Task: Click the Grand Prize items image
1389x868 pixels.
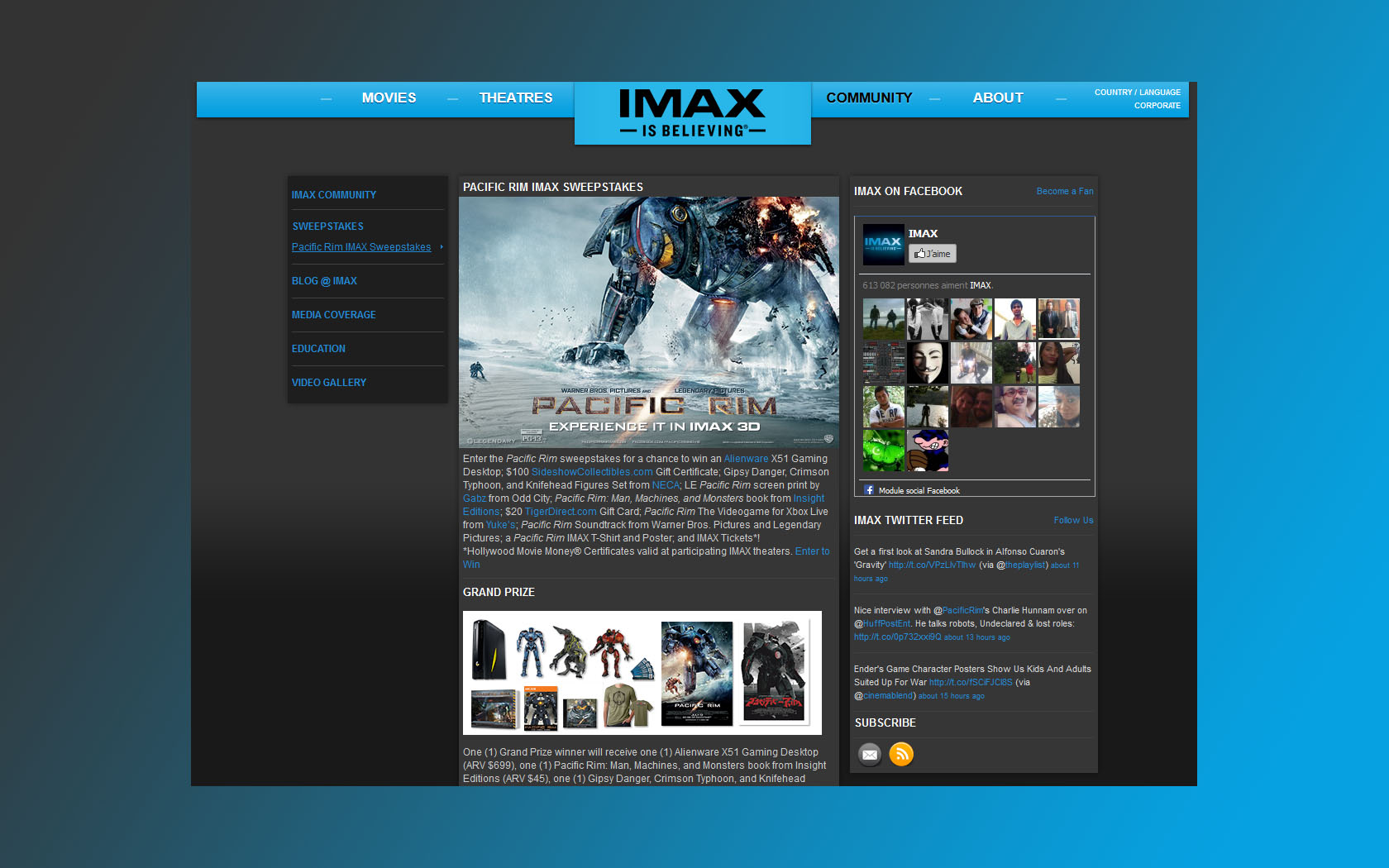Action: [642, 673]
